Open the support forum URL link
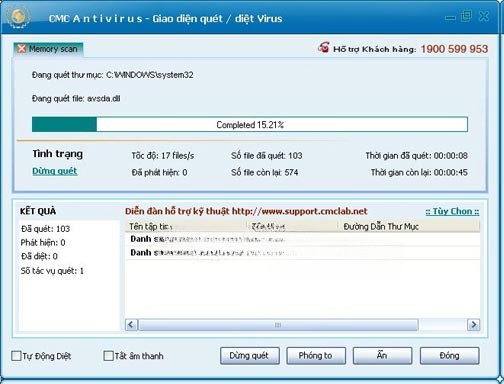The image size is (504, 384). (x=299, y=211)
